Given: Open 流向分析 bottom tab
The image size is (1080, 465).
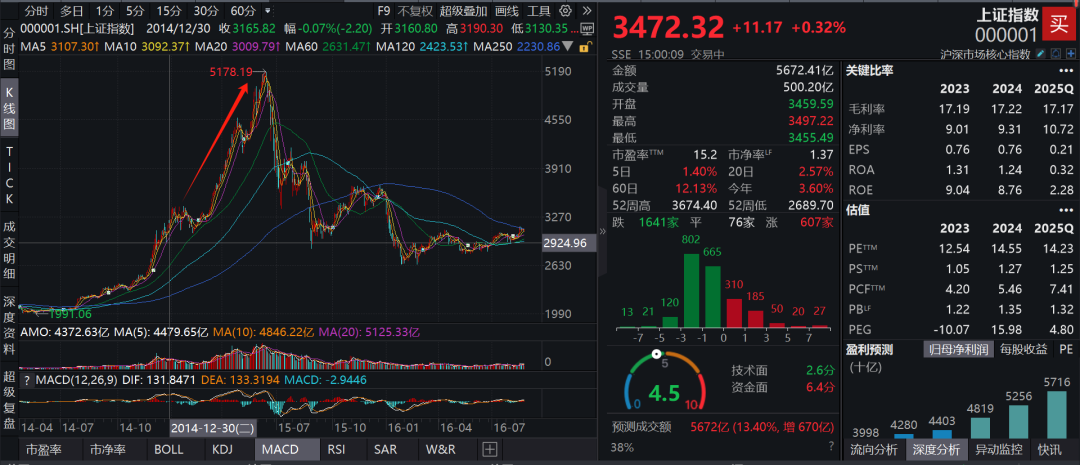Looking at the screenshot, I should (873, 450).
